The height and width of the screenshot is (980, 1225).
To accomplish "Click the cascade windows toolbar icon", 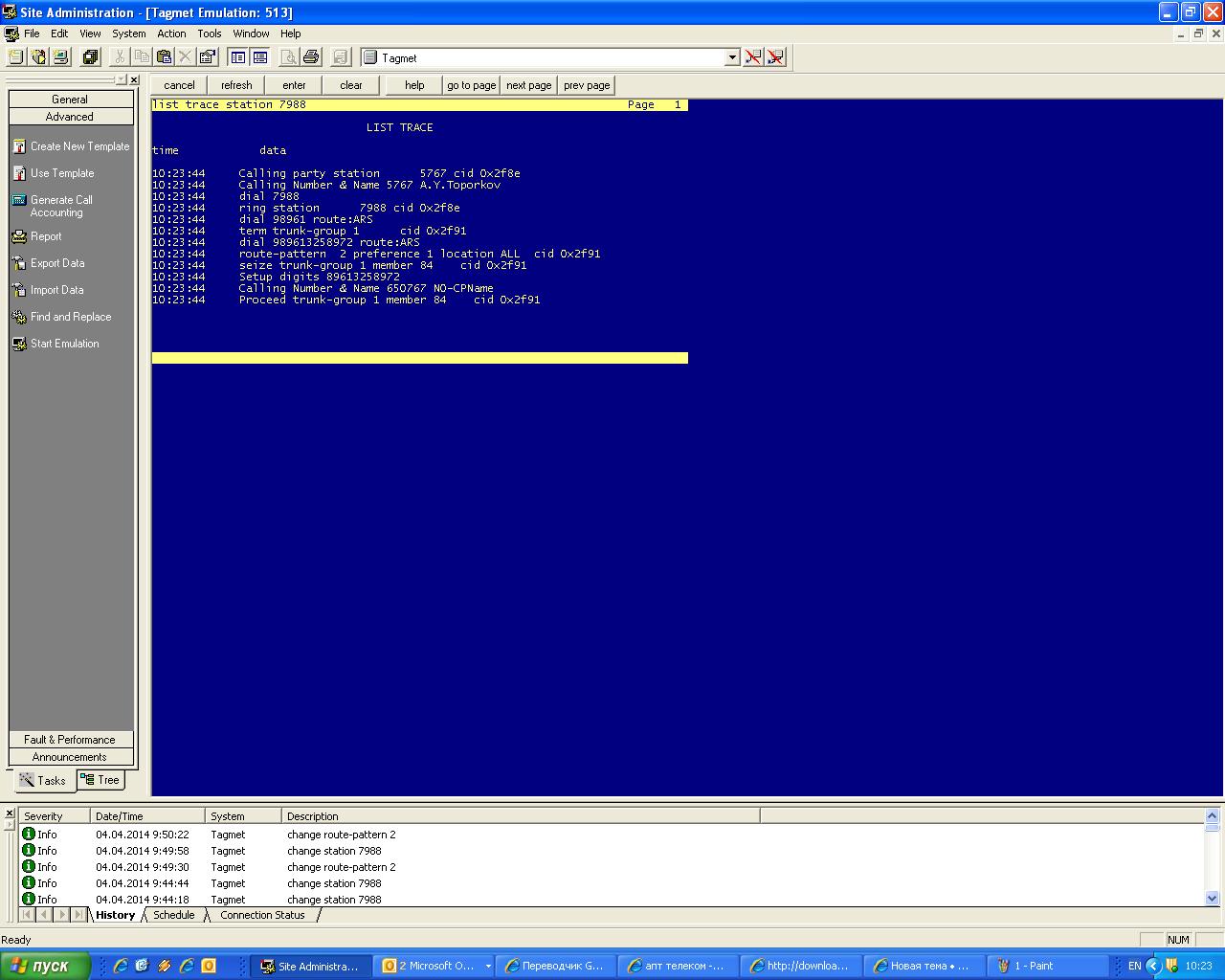I will [91, 57].
